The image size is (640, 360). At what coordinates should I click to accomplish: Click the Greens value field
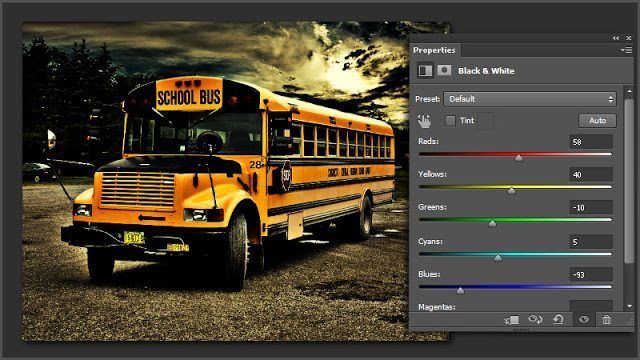(x=591, y=208)
